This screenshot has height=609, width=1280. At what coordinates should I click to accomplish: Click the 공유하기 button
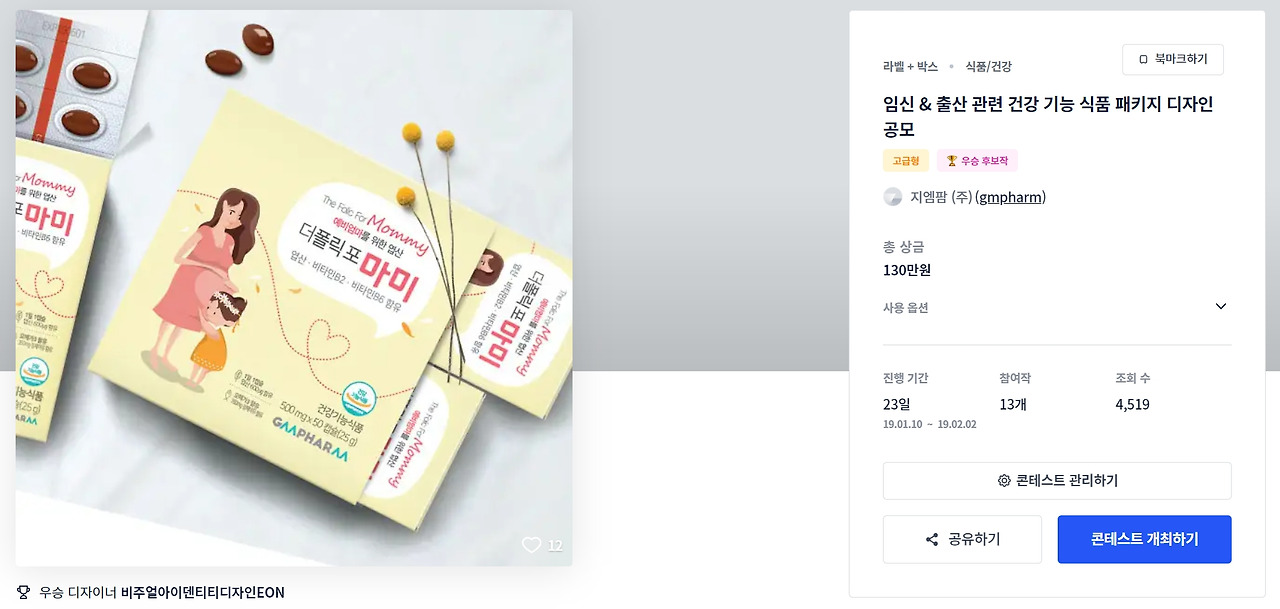click(962, 540)
